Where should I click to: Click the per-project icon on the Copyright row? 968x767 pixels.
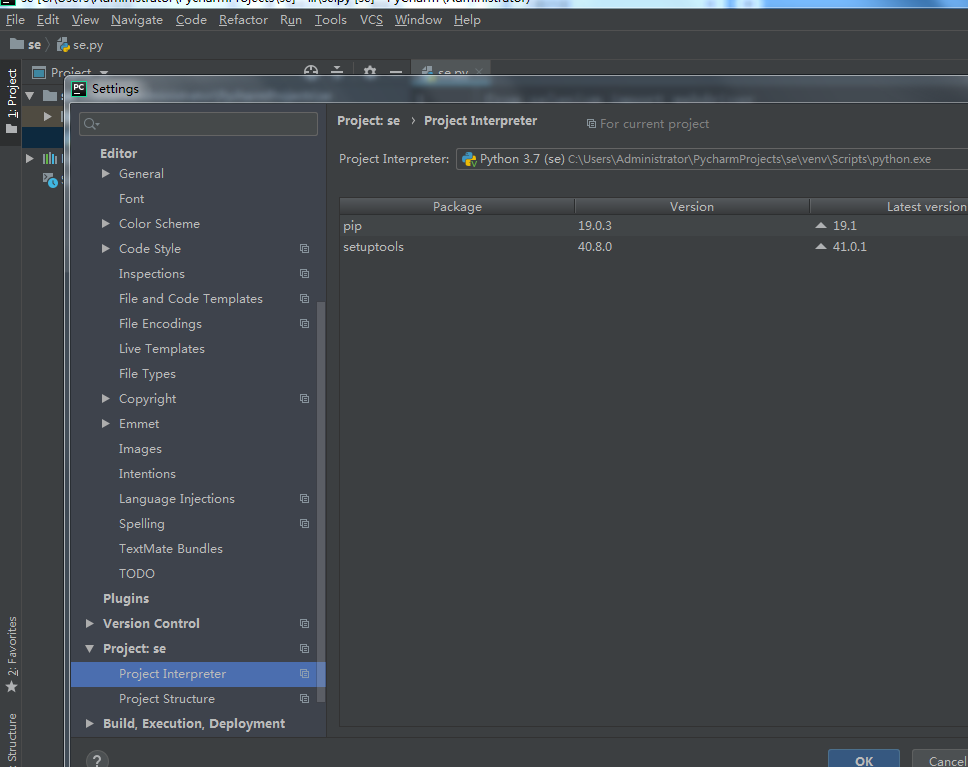(304, 399)
